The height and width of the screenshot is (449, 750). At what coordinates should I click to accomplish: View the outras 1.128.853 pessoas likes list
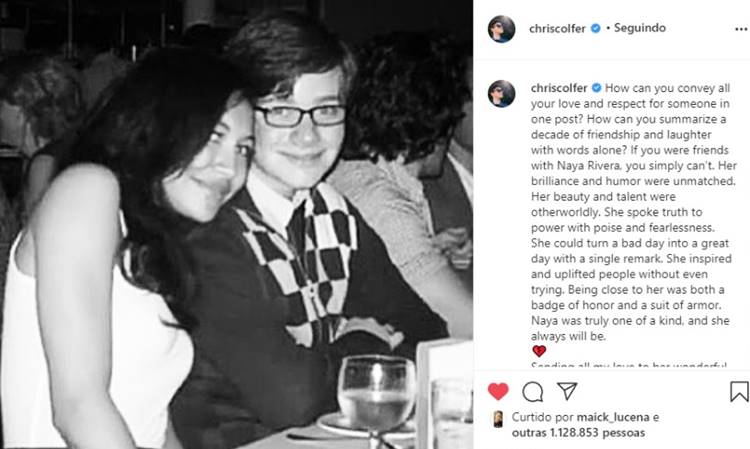coord(578,433)
